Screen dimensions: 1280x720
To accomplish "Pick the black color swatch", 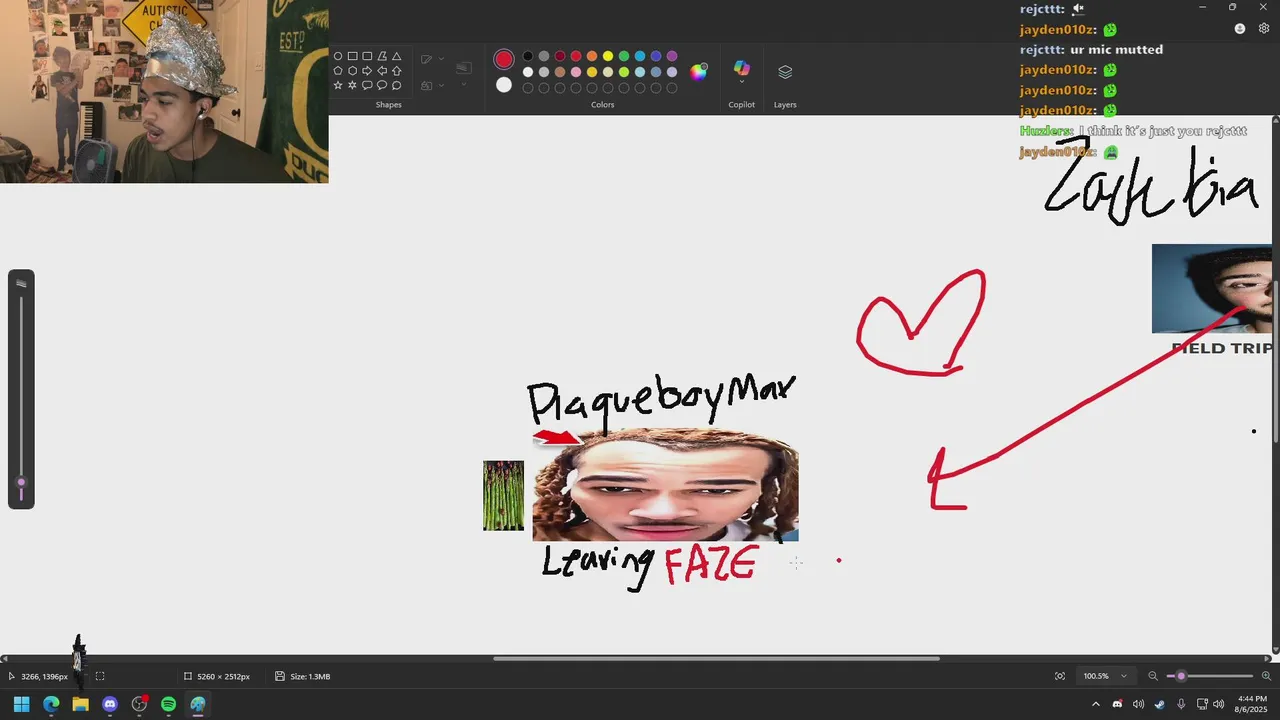I will (528, 56).
